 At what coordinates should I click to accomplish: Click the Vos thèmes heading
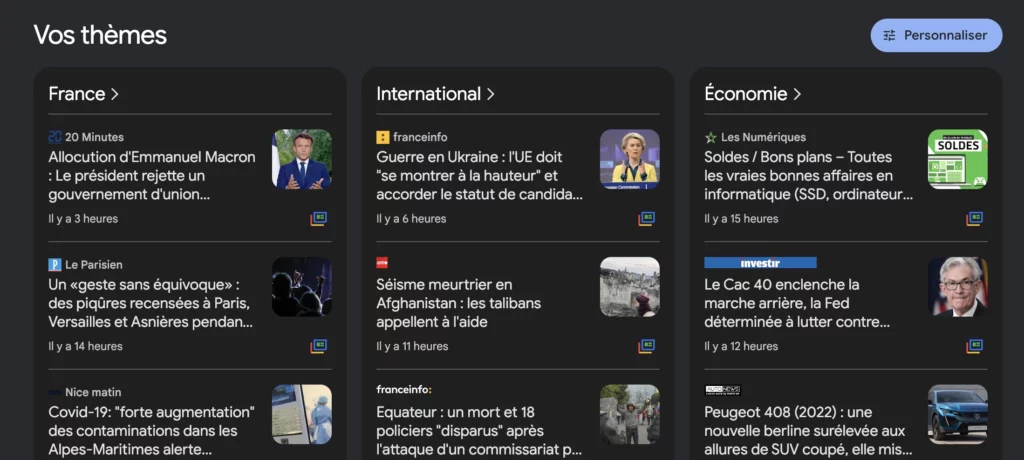pos(100,35)
